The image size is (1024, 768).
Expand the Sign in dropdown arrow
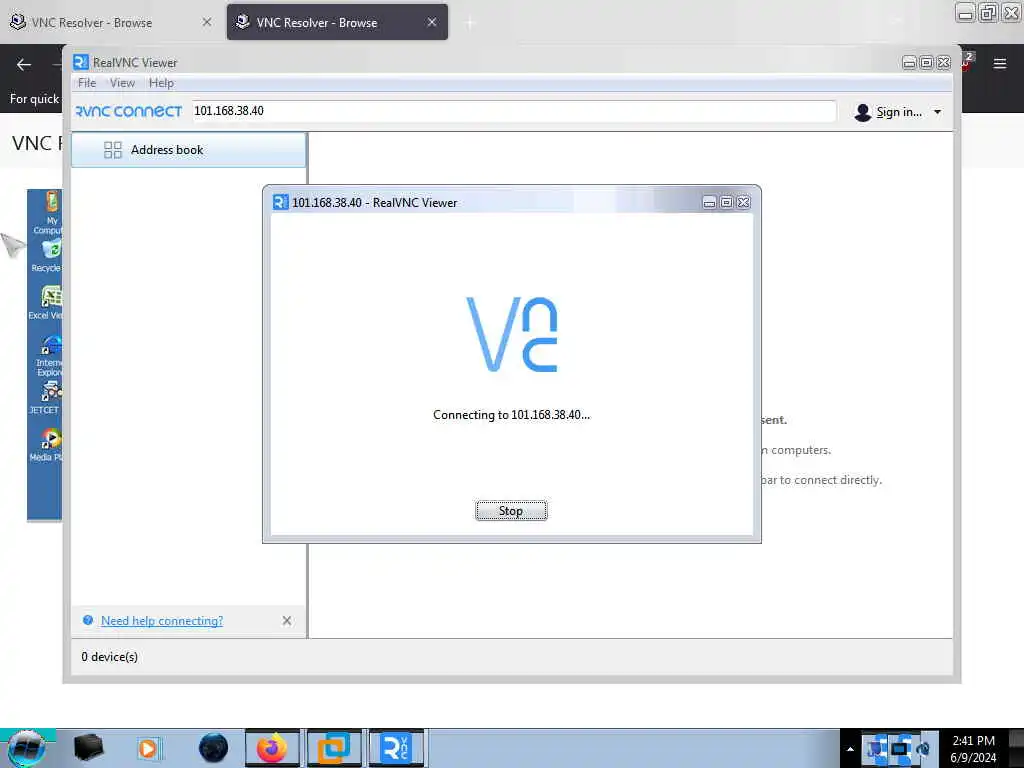tap(937, 112)
